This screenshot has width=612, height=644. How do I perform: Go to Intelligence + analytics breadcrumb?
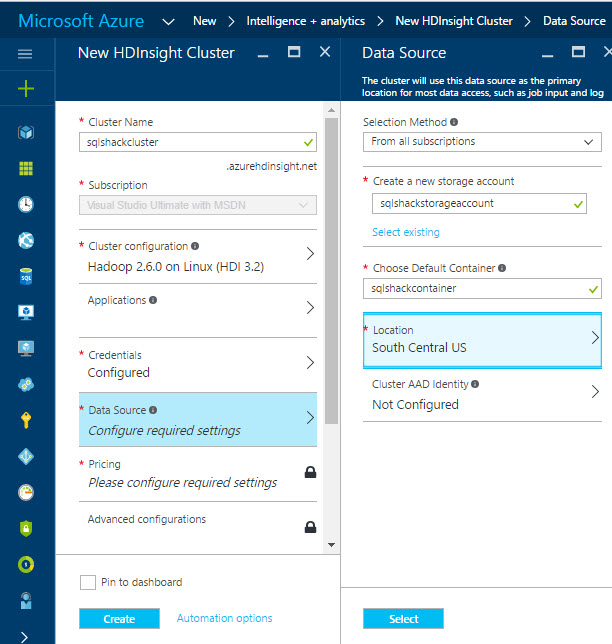305,21
